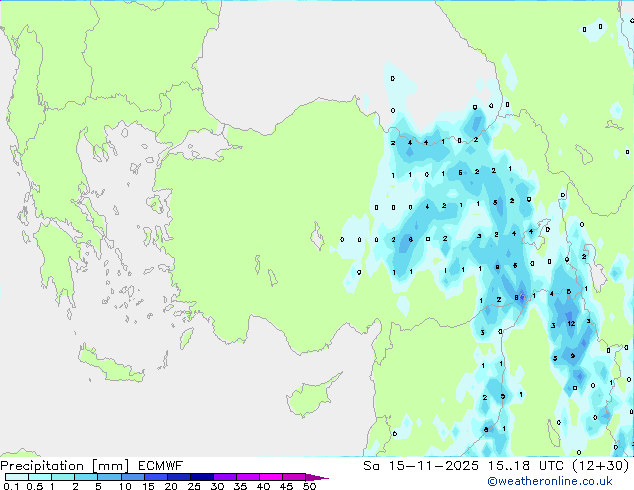Click the 'Precipitation [mm]' title text

click(x=65, y=466)
